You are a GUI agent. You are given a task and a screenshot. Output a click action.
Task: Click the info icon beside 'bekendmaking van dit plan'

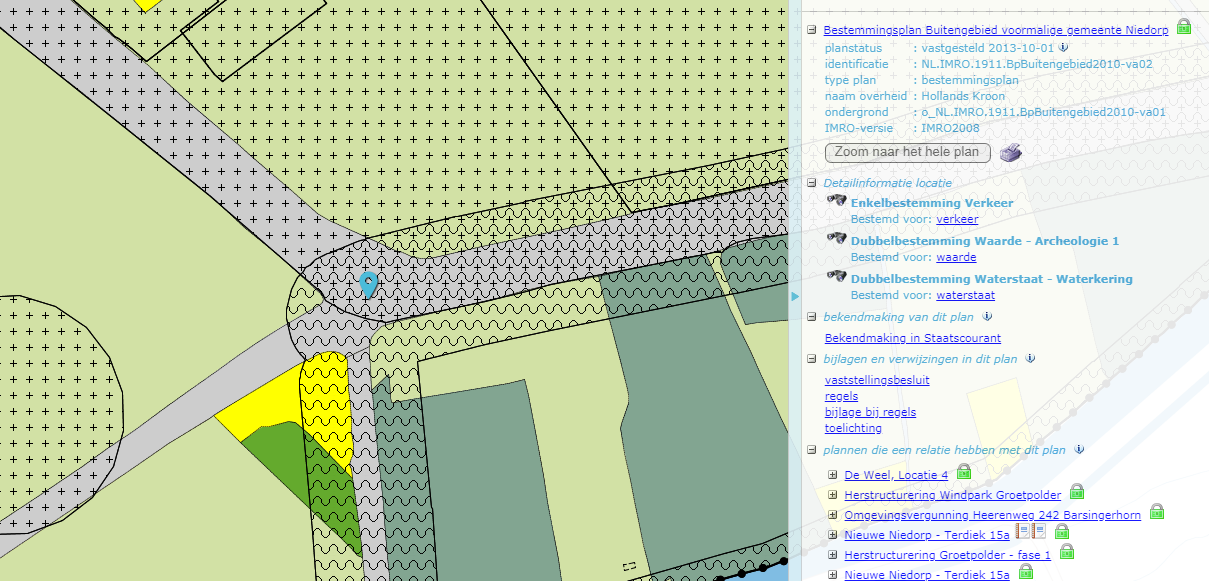click(x=986, y=317)
